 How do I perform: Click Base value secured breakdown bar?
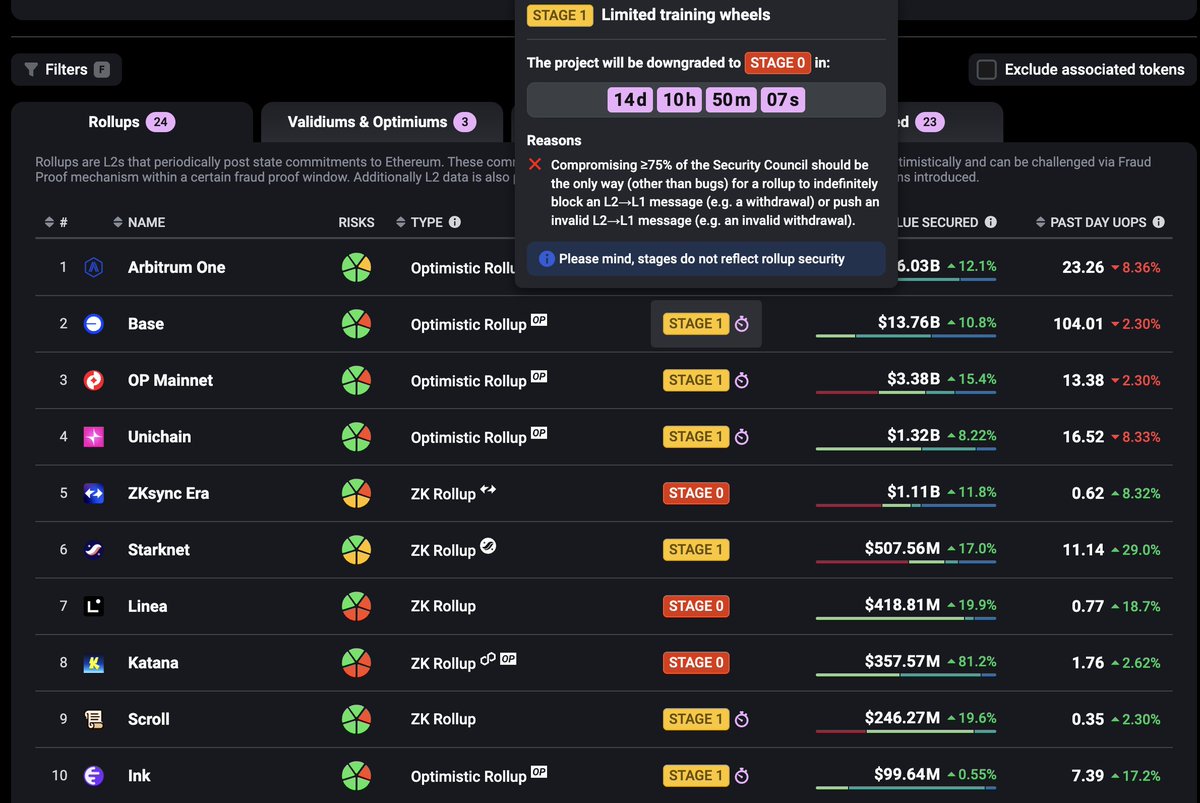tap(906, 336)
